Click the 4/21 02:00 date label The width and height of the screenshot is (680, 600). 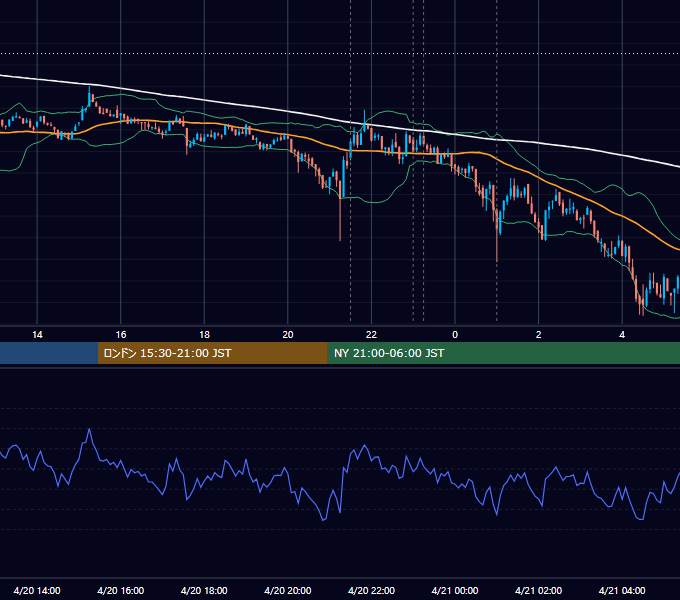point(538,590)
